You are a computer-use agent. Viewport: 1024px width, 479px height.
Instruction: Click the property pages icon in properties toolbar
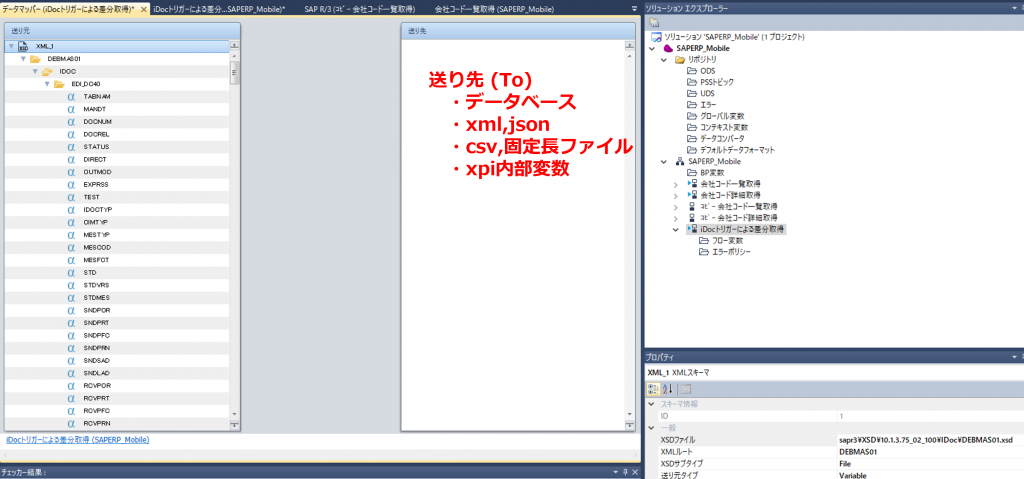click(x=686, y=388)
